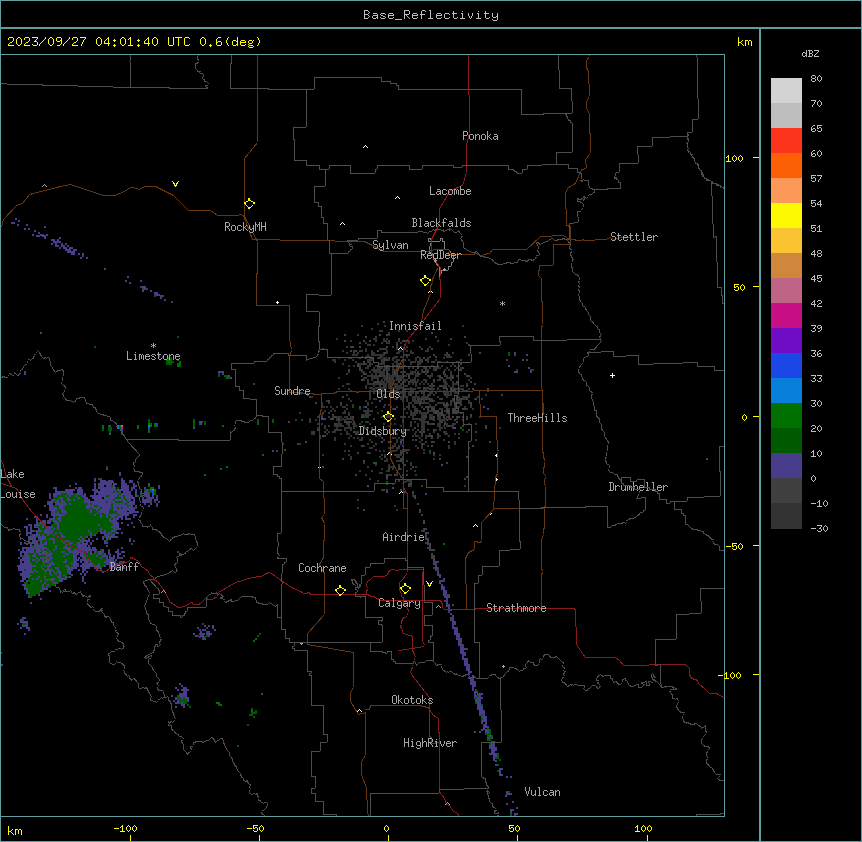Click the Drumheller town label

638,487
